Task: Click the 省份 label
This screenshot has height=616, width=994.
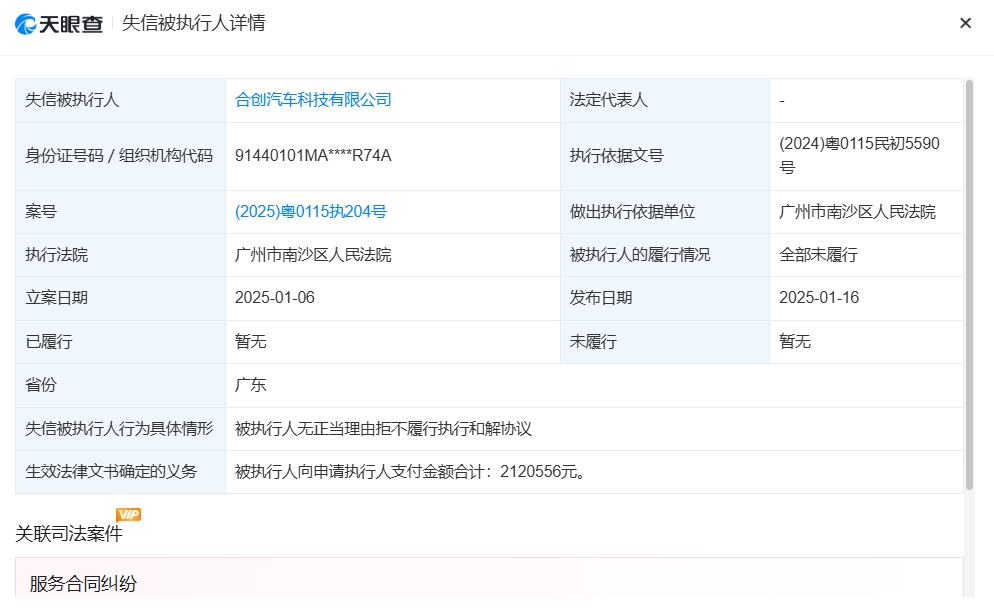Action: pos(41,385)
